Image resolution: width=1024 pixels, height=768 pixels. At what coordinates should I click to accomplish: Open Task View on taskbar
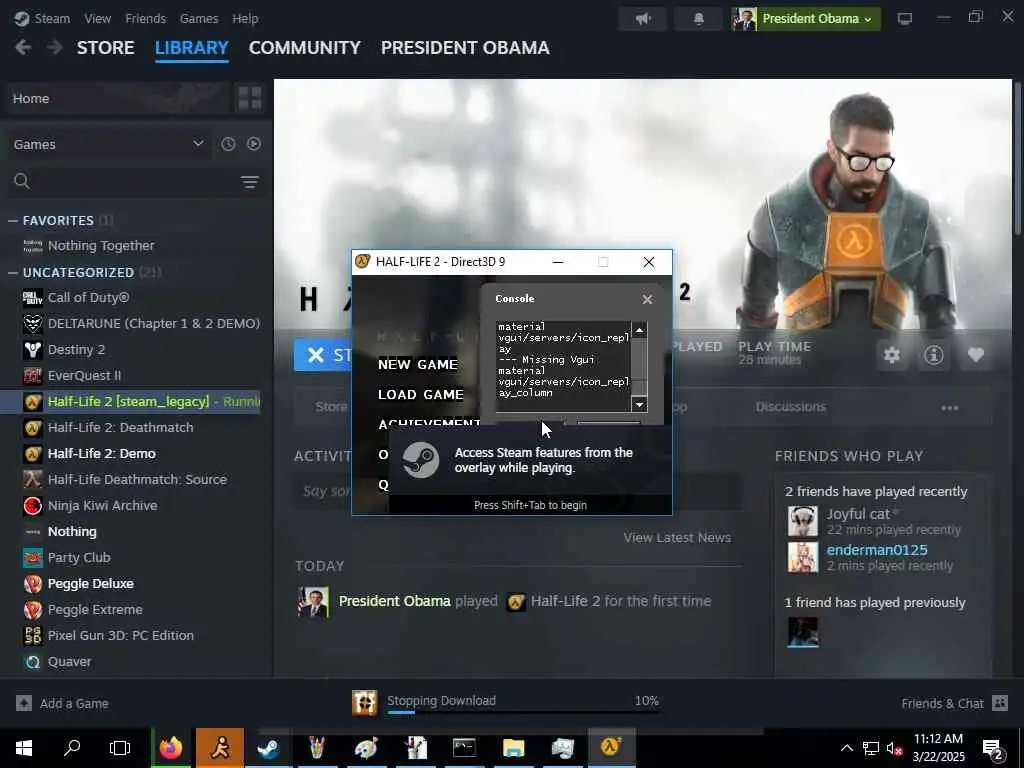coord(120,748)
